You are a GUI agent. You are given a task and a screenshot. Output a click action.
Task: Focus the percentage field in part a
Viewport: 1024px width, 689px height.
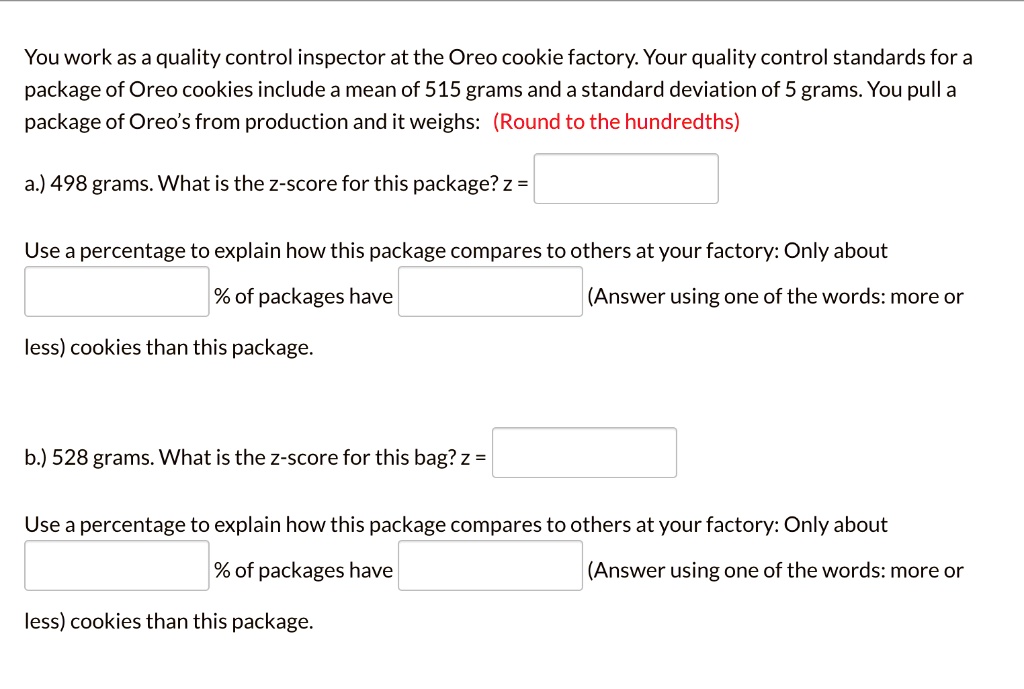coord(117,292)
